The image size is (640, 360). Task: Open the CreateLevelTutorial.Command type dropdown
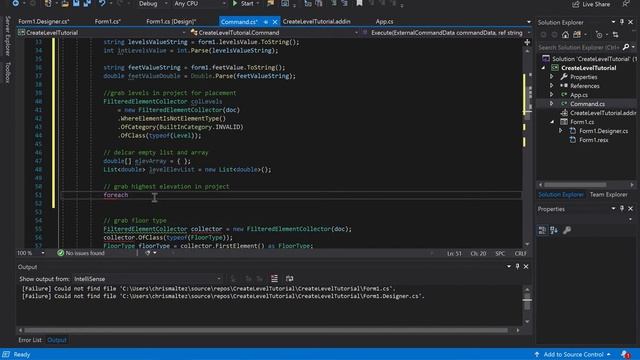(x=274, y=32)
